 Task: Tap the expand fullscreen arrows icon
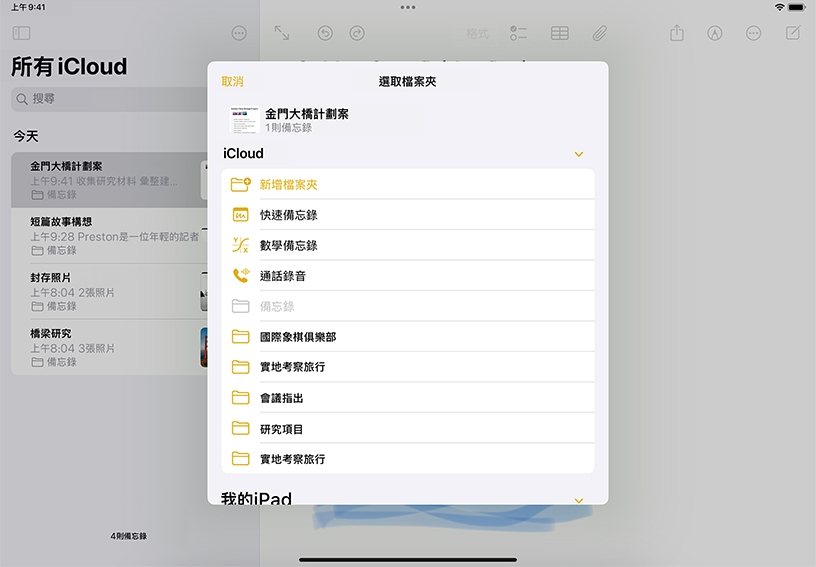click(282, 33)
